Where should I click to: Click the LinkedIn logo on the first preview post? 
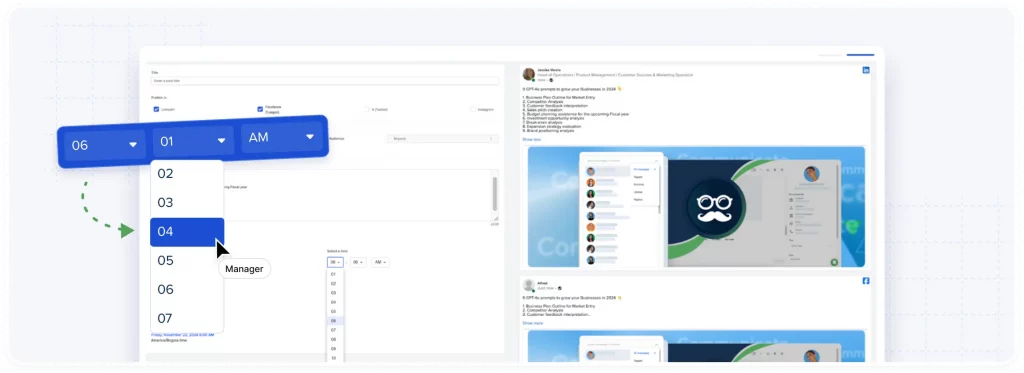click(866, 70)
